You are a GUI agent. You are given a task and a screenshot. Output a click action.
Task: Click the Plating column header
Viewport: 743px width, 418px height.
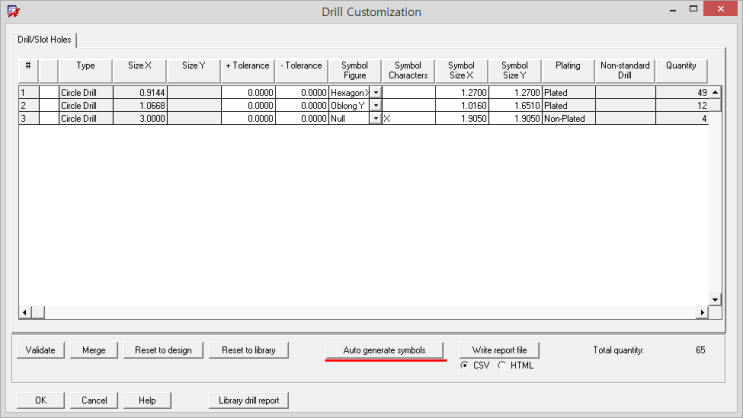click(568, 71)
